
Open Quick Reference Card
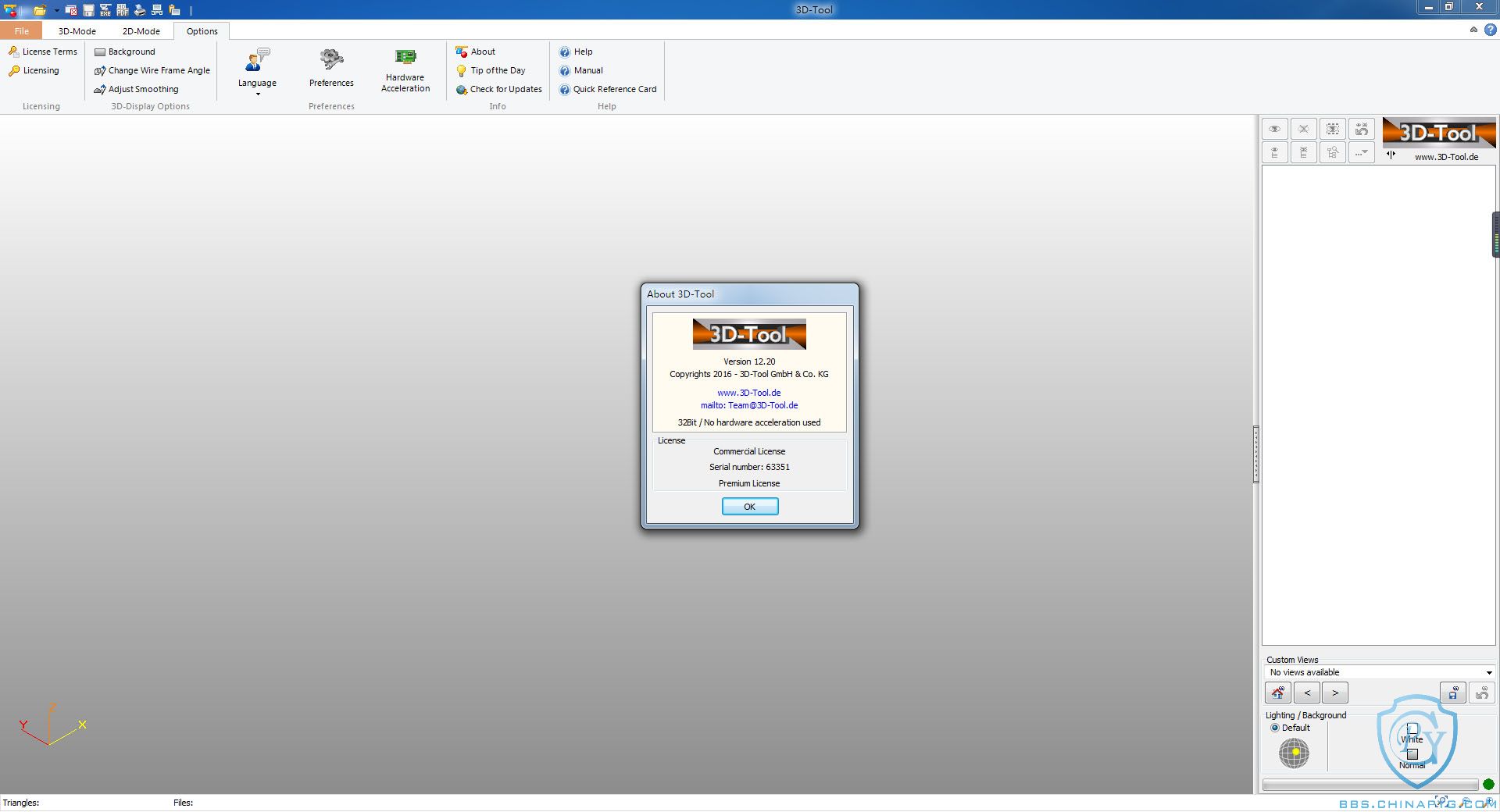tap(608, 89)
